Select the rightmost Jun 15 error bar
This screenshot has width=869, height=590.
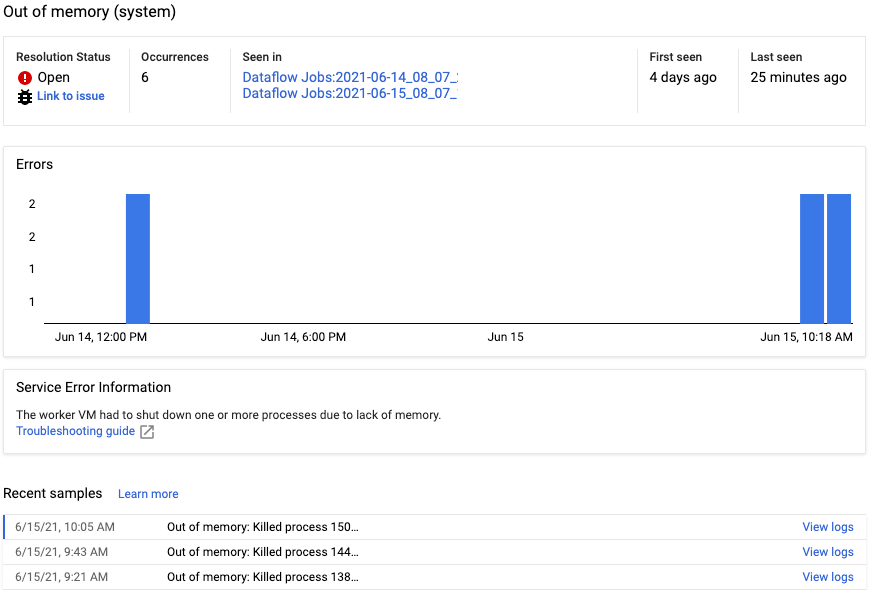click(x=835, y=255)
